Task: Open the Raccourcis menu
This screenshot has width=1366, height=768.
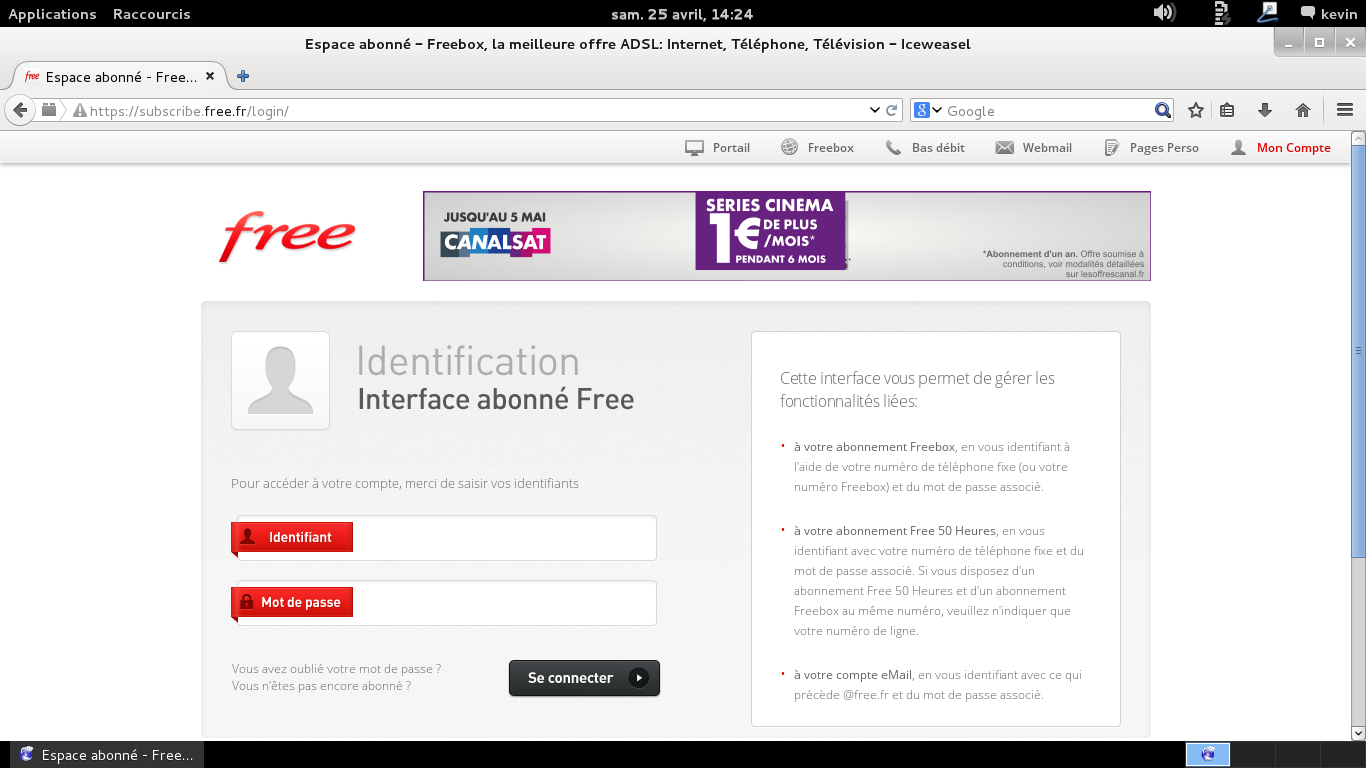Action: pyautogui.click(x=151, y=14)
